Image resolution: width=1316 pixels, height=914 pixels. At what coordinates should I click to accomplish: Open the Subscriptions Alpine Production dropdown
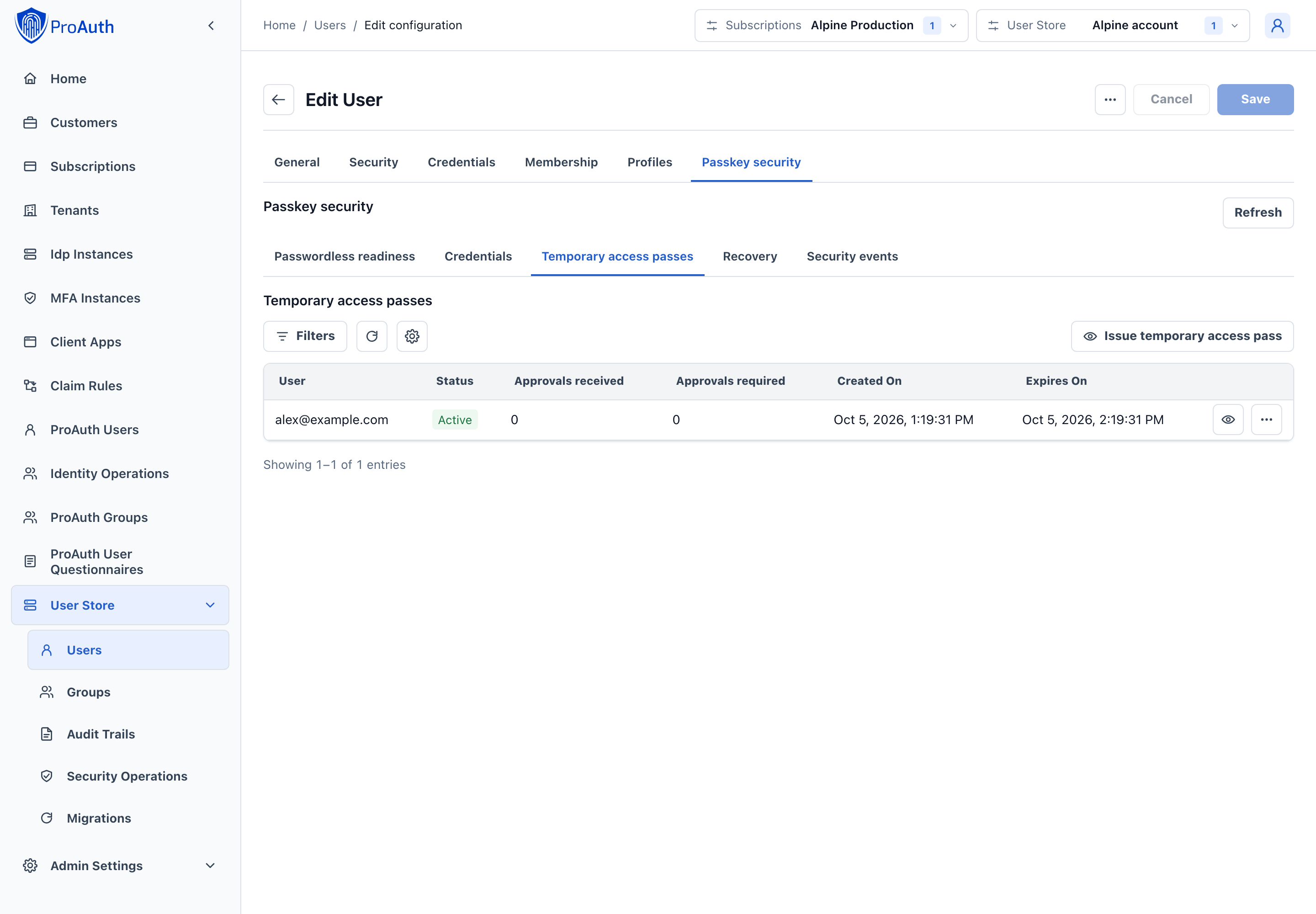click(831, 26)
